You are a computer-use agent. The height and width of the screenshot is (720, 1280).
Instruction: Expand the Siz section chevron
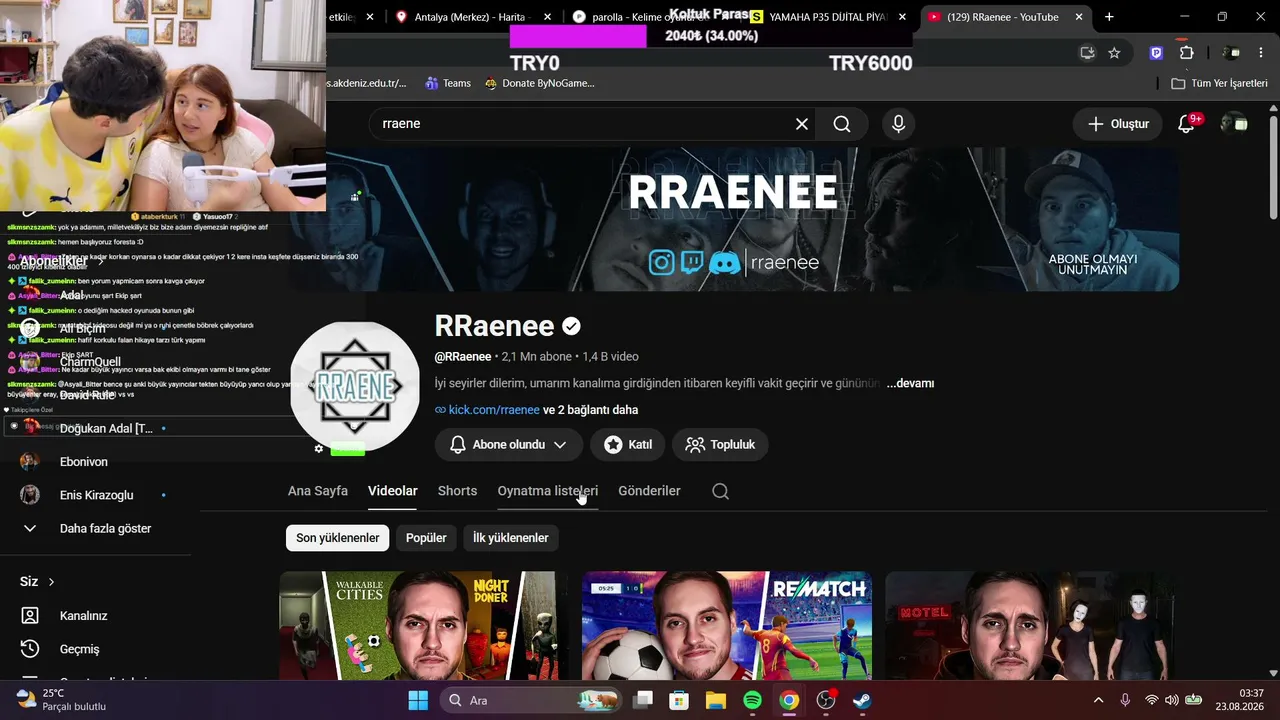(51, 582)
